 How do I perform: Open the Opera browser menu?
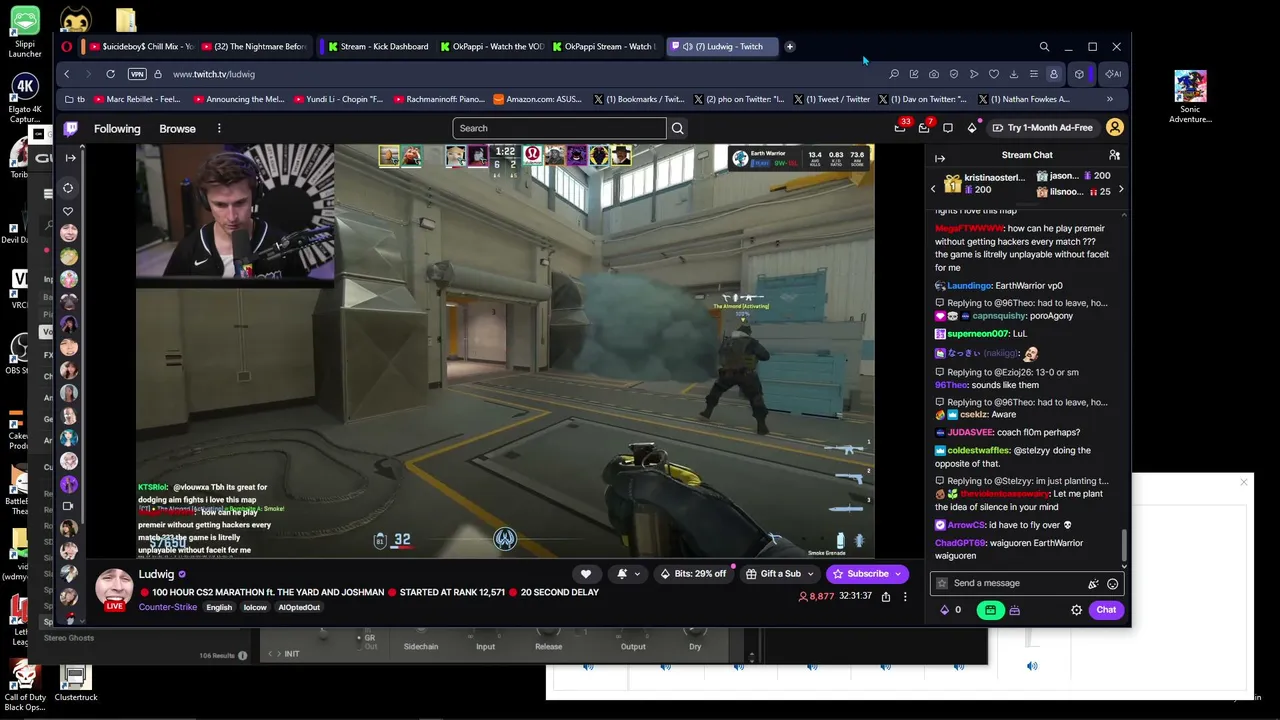click(x=67, y=46)
